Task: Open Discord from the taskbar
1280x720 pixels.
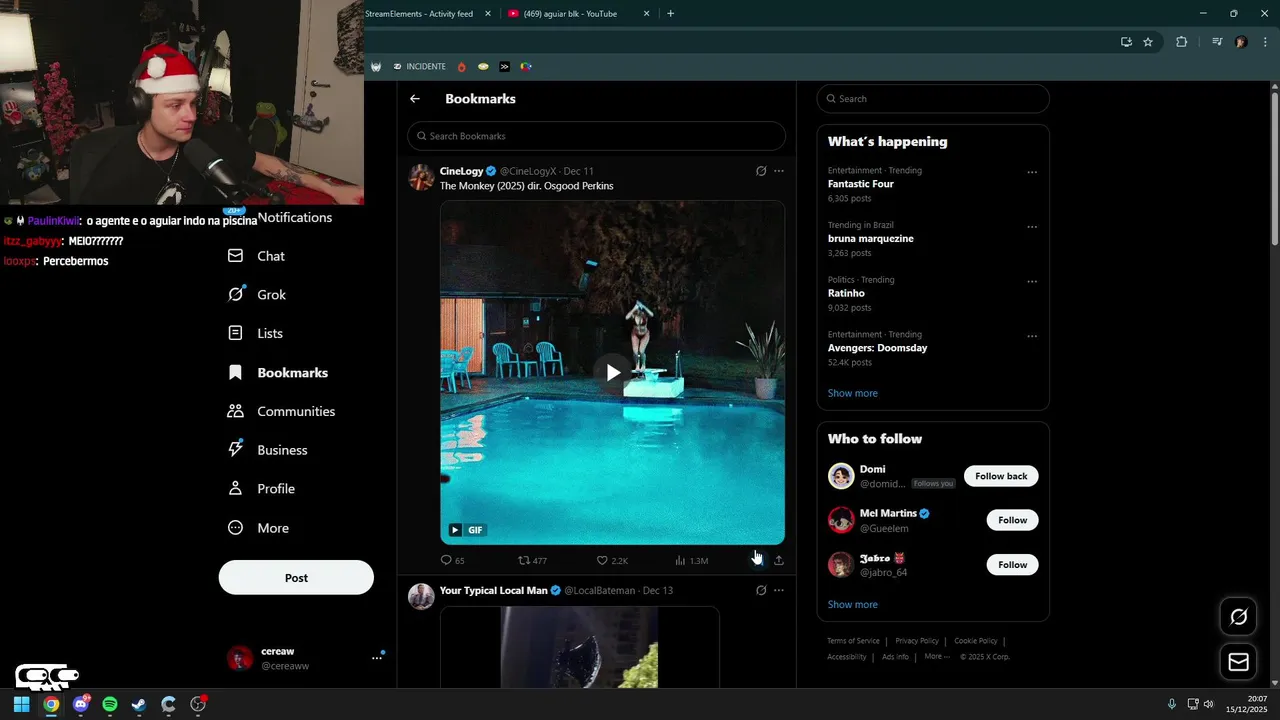Action: (x=81, y=704)
